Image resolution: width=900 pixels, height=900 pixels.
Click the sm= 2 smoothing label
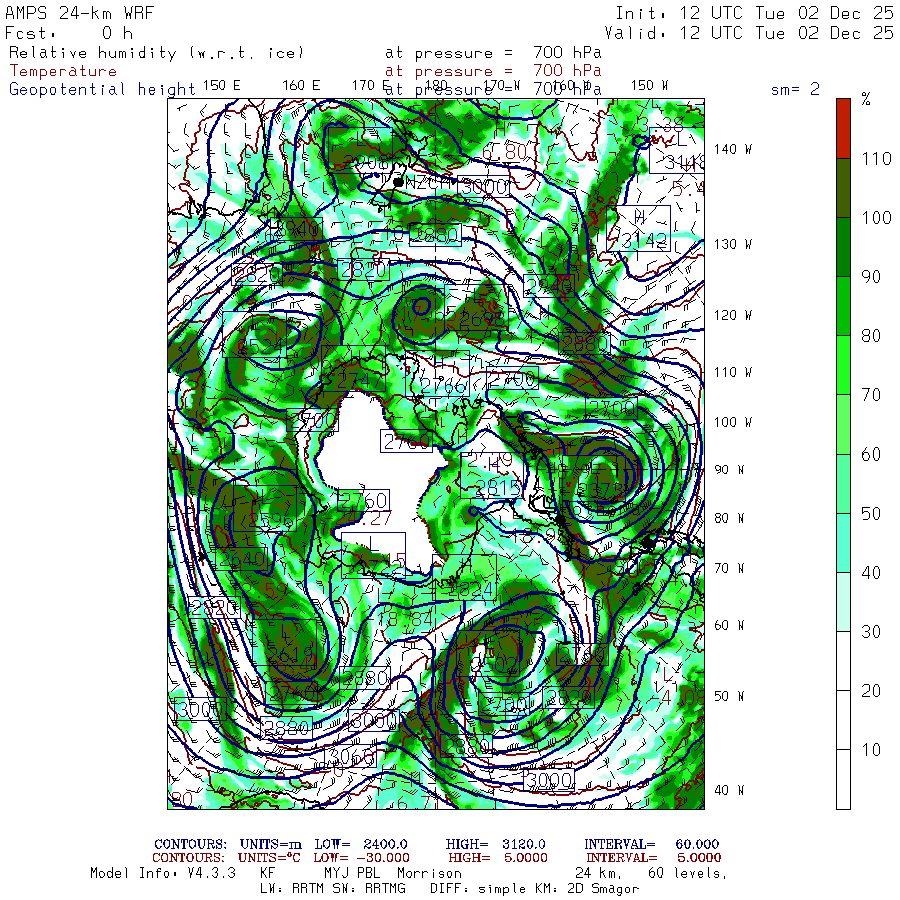click(795, 89)
